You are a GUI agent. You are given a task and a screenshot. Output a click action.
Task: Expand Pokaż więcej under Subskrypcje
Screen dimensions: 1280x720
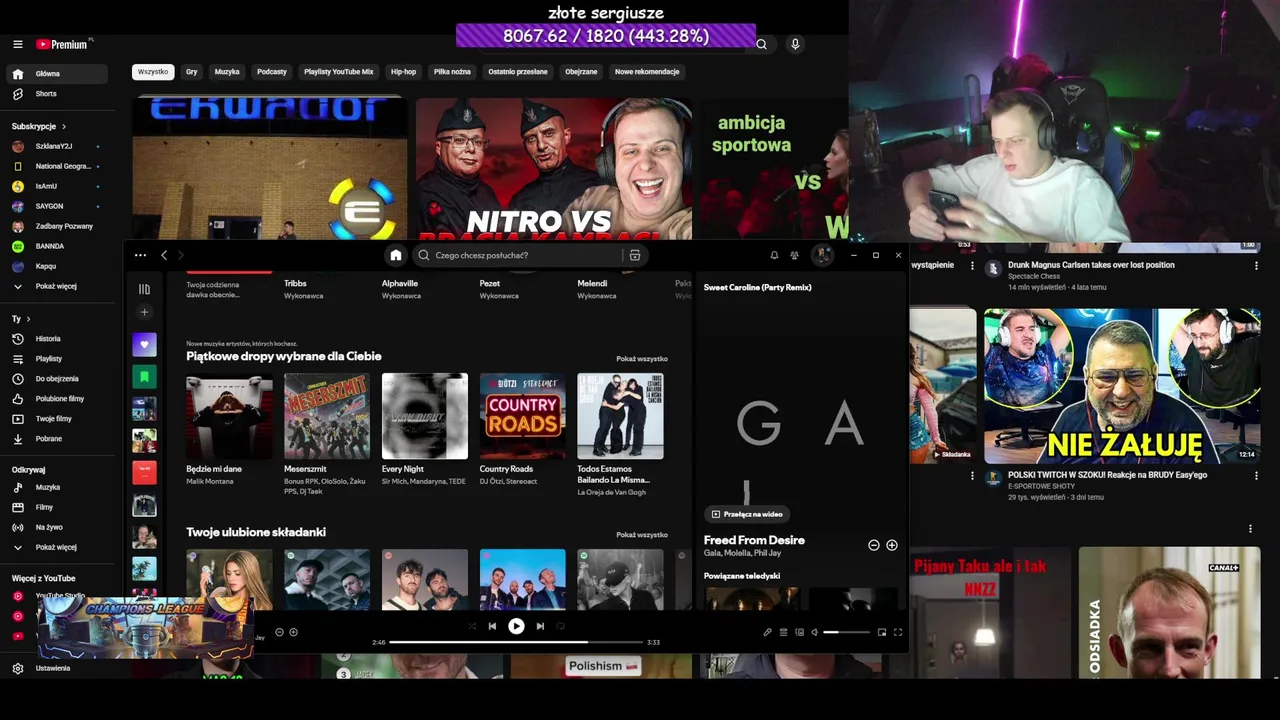[55, 286]
